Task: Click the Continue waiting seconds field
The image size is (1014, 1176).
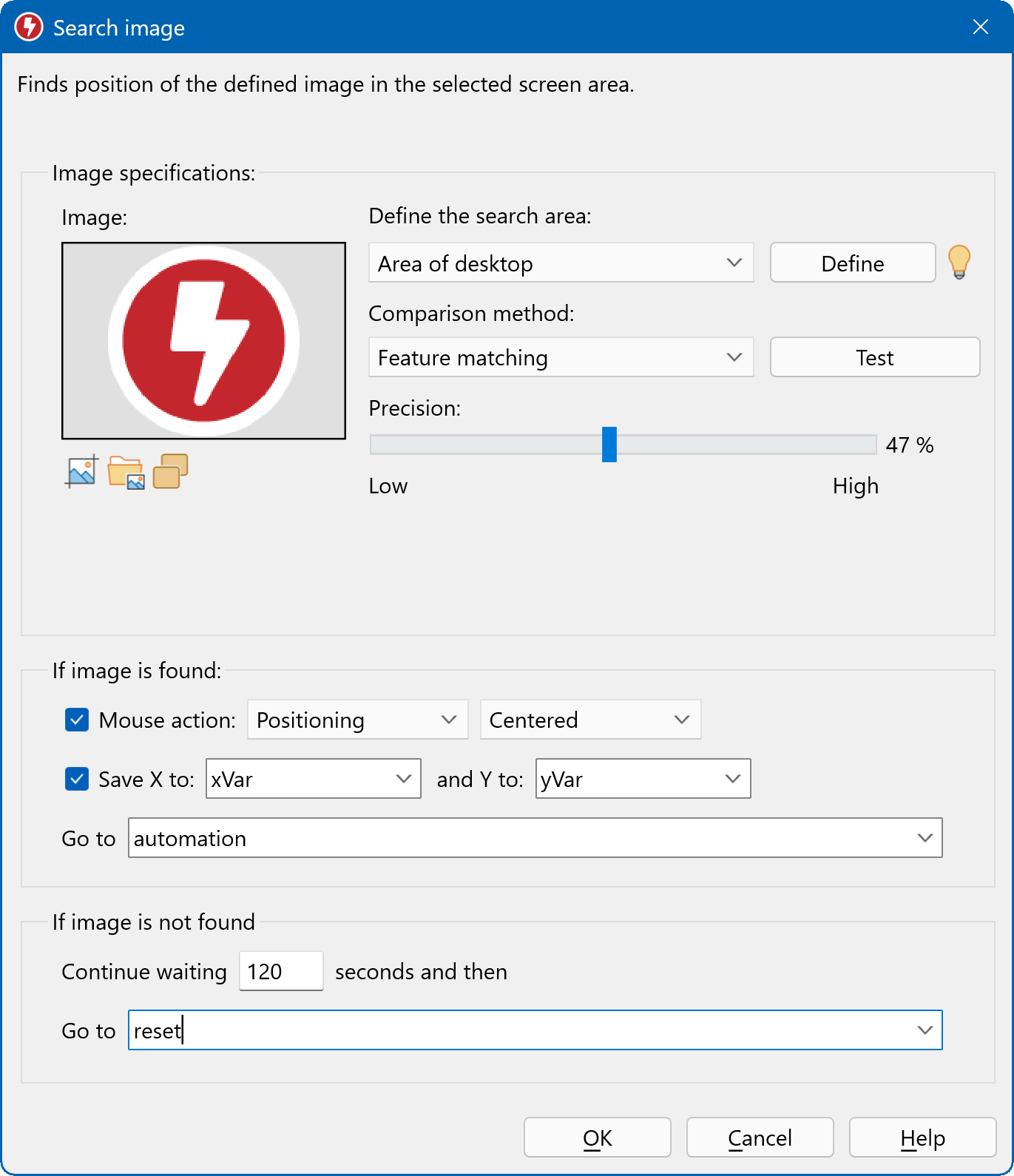Action: [281, 971]
